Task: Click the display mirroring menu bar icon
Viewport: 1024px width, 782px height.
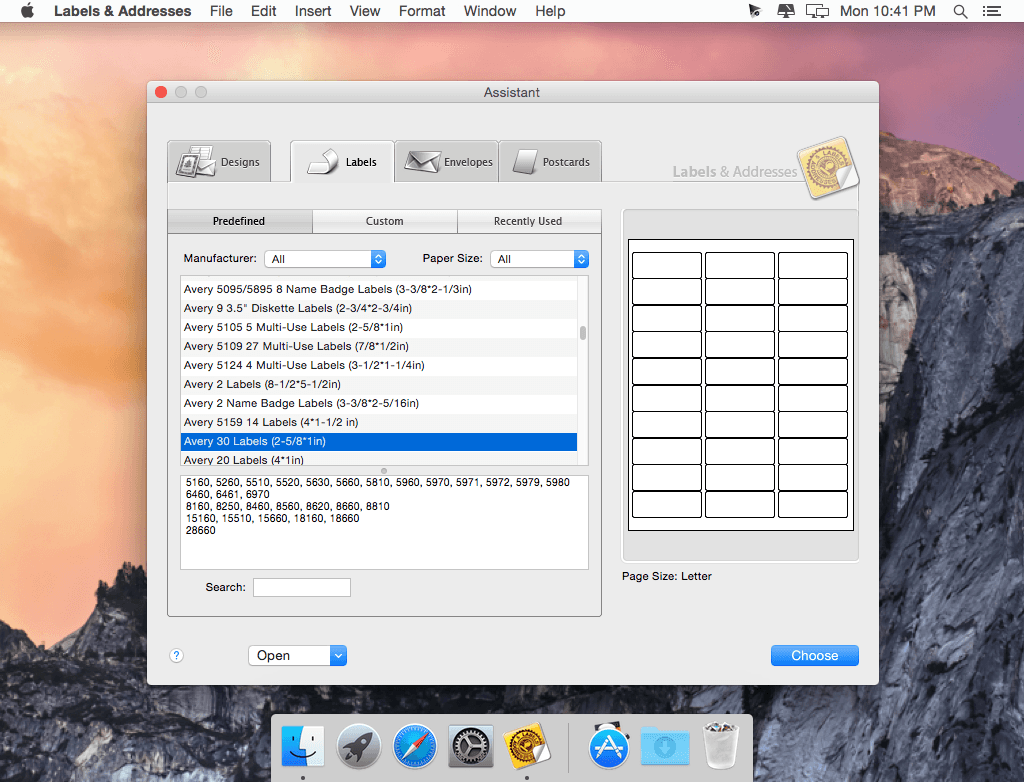Action: [x=817, y=11]
